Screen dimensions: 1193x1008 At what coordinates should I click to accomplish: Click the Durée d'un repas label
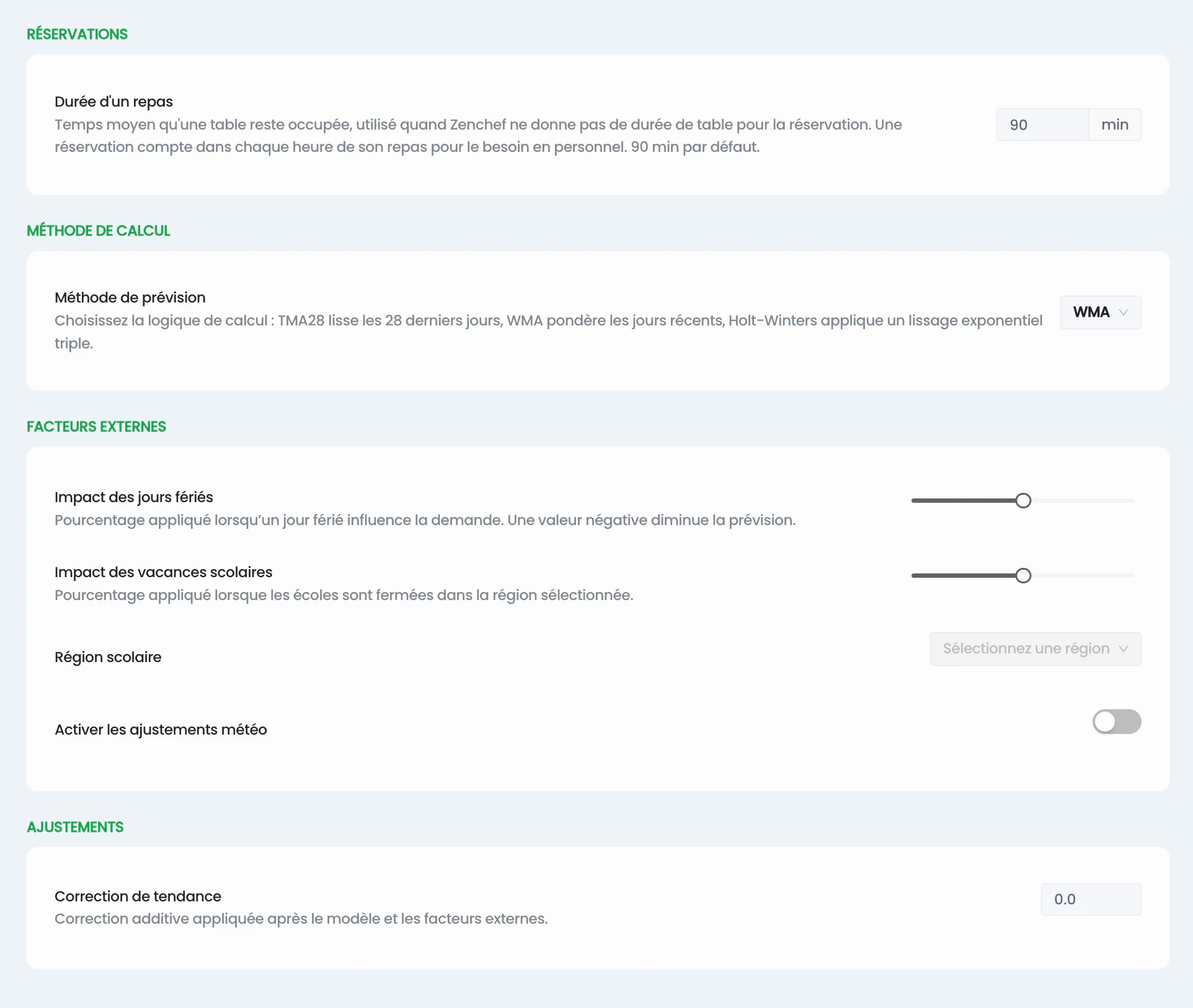(x=113, y=102)
